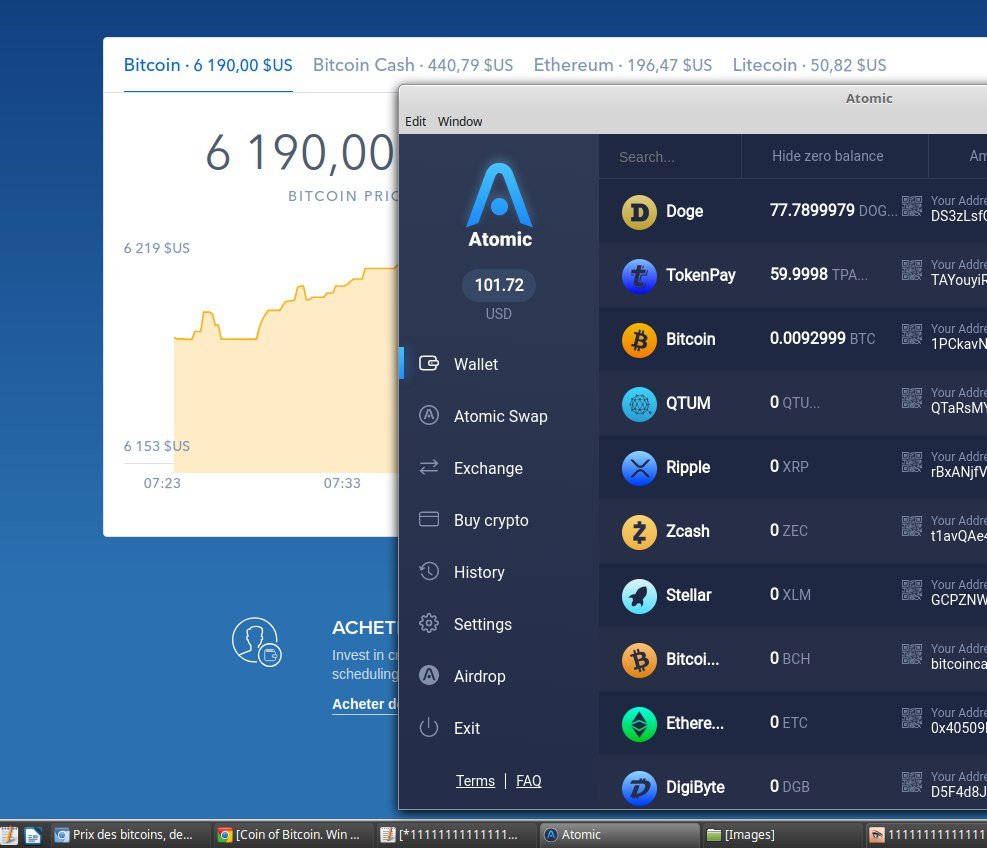The height and width of the screenshot is (848, 987).
Task: Click the 101.72 USD total balance
Action: 499,285
